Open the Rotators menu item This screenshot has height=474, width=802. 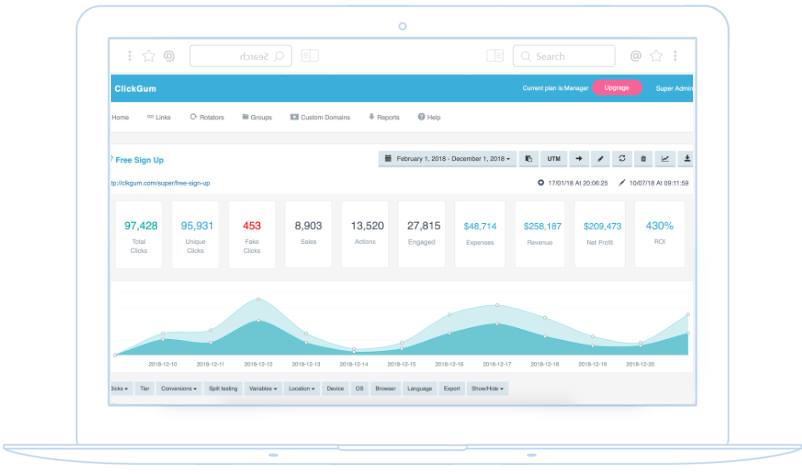pos(207,117)
